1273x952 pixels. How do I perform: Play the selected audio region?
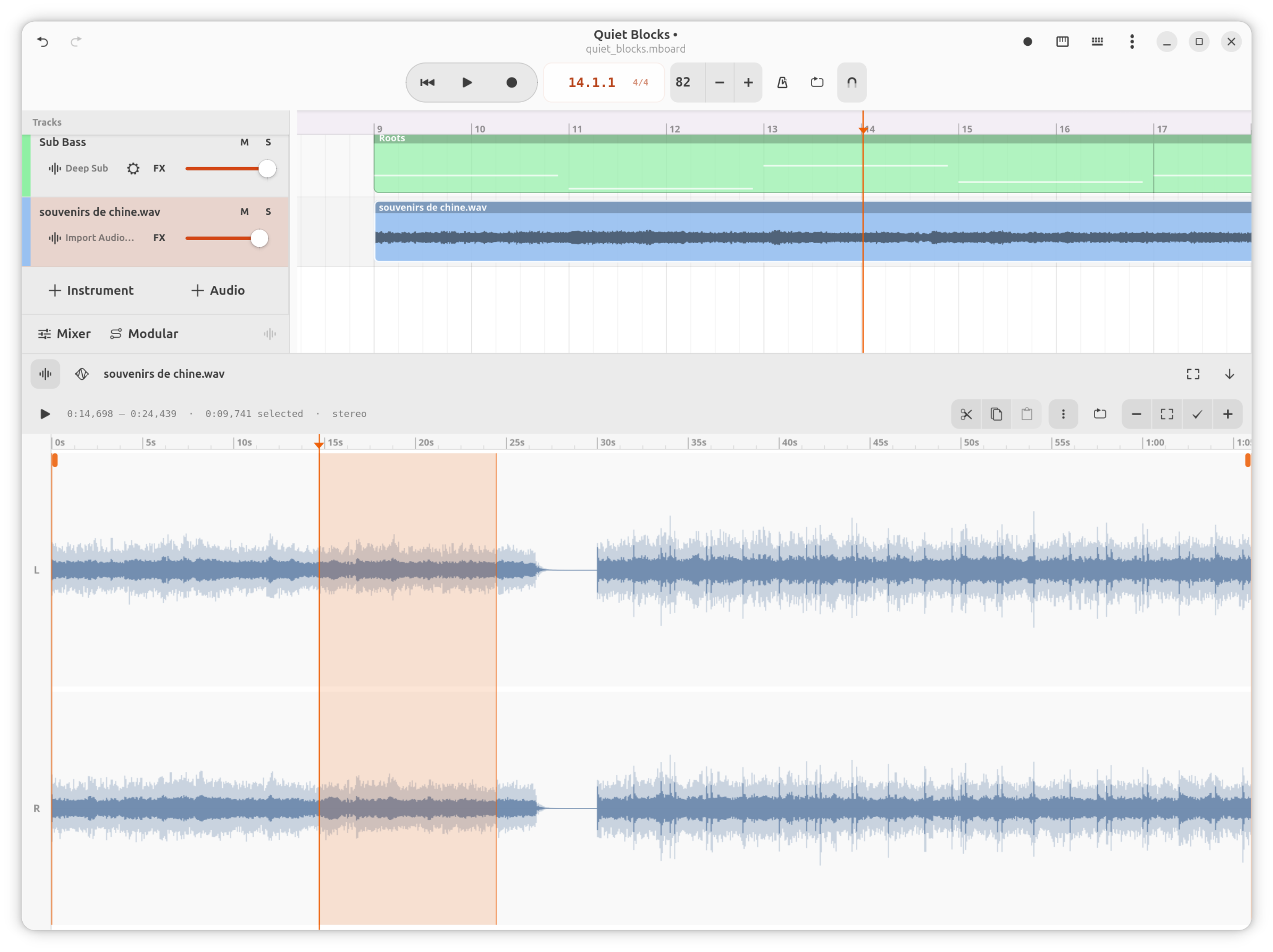coord(45,414)
